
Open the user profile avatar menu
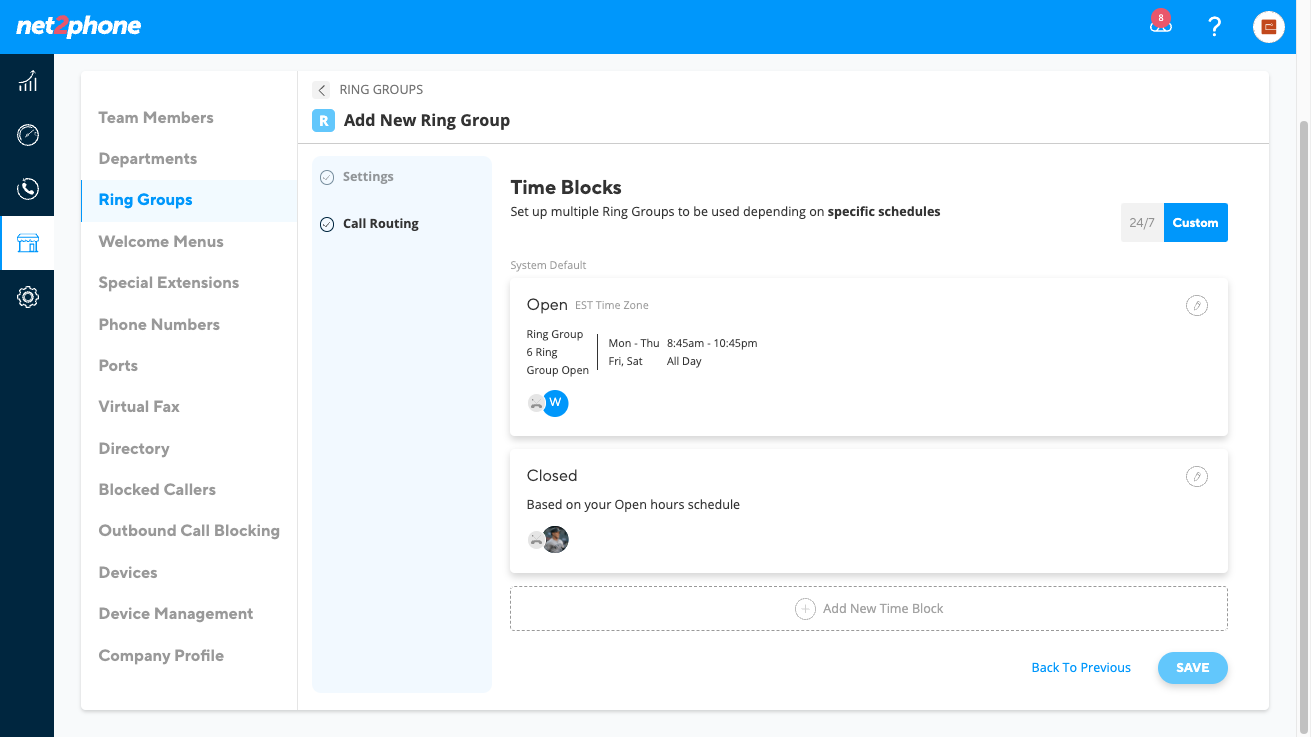[1268, 27]
